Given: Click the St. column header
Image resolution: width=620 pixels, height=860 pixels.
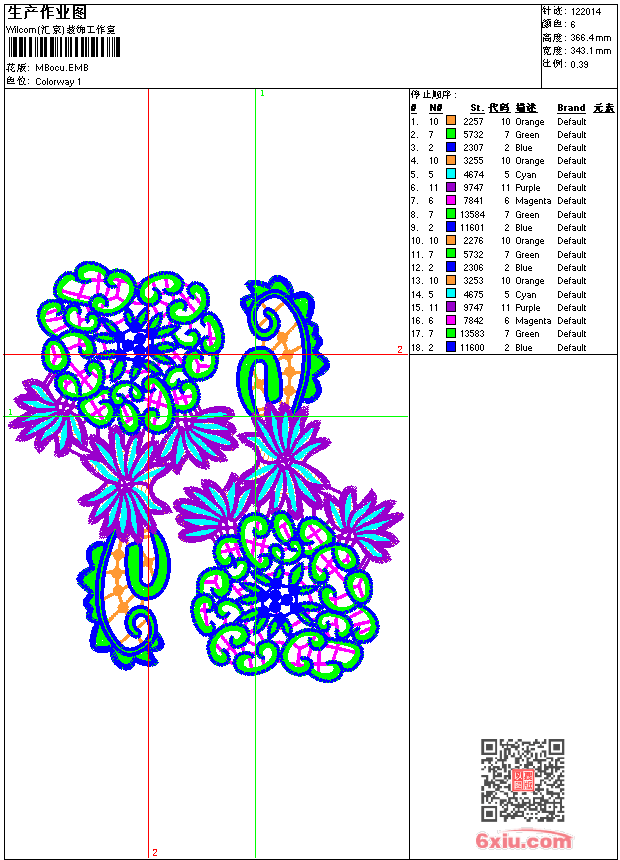Looking at the screenshot, I should pyautogui.click(x=477, y=108).
